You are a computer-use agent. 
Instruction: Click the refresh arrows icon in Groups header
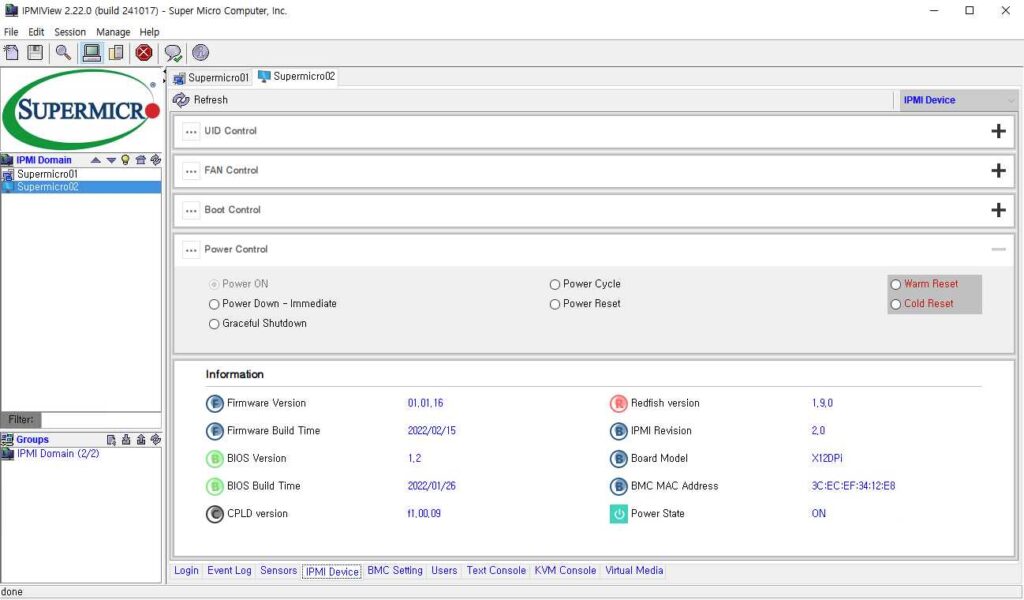155,440
